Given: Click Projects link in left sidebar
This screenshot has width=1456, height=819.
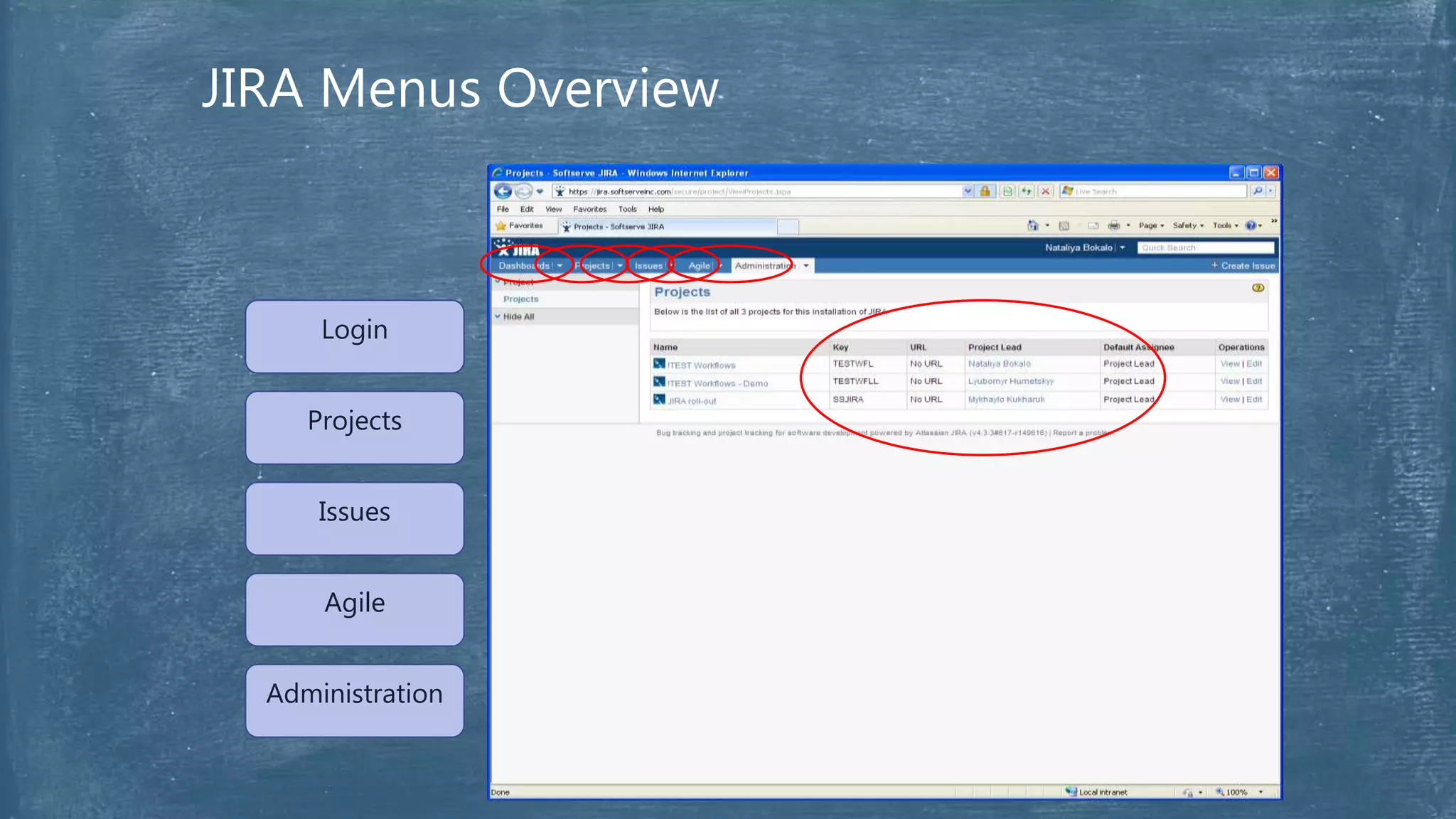Looking at the screenshot, I should pos(521,299).
